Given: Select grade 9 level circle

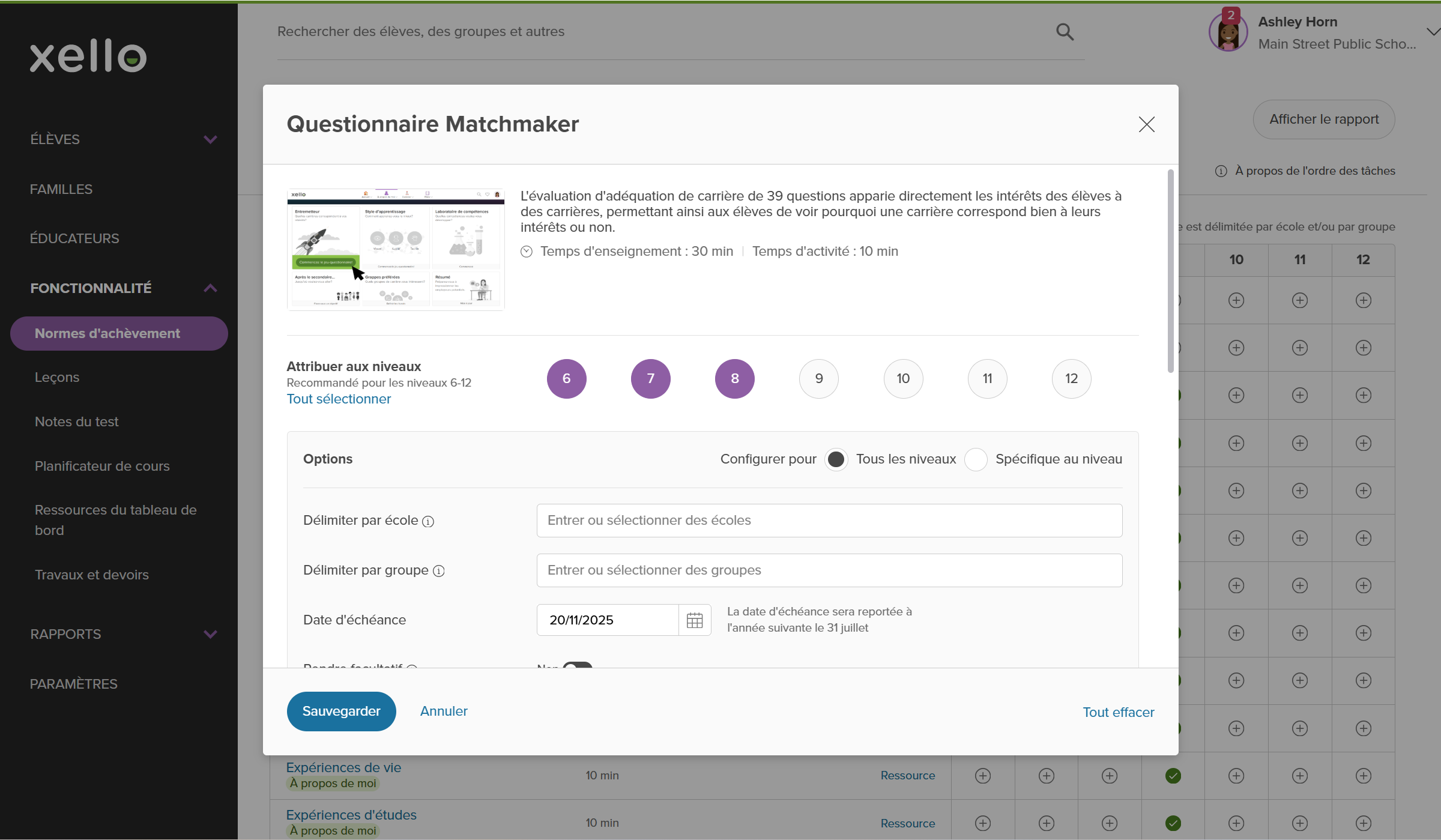Looking at the screenshot, I should (819, 379).
